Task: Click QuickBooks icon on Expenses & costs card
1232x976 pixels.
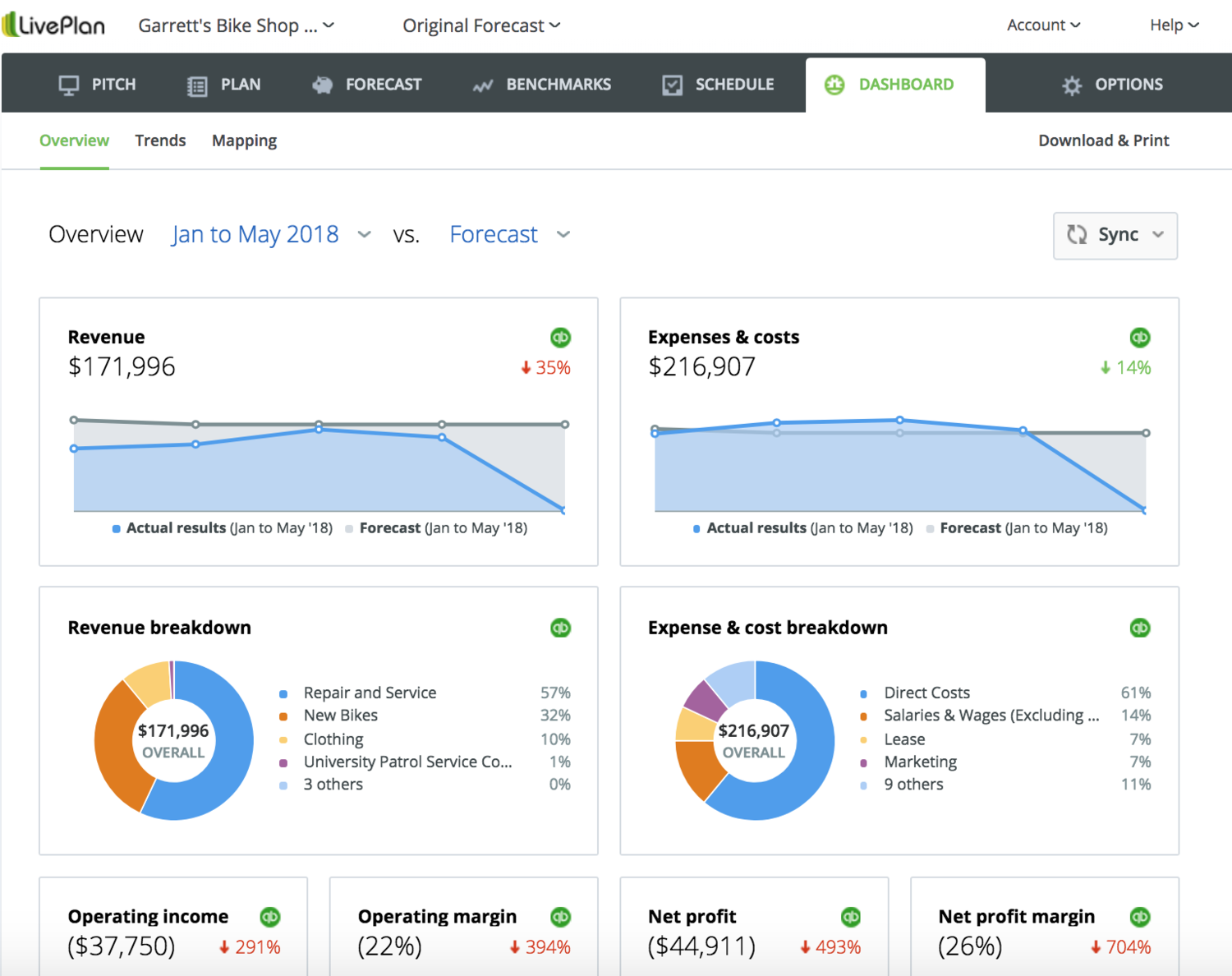Action: click(1139, 338)
